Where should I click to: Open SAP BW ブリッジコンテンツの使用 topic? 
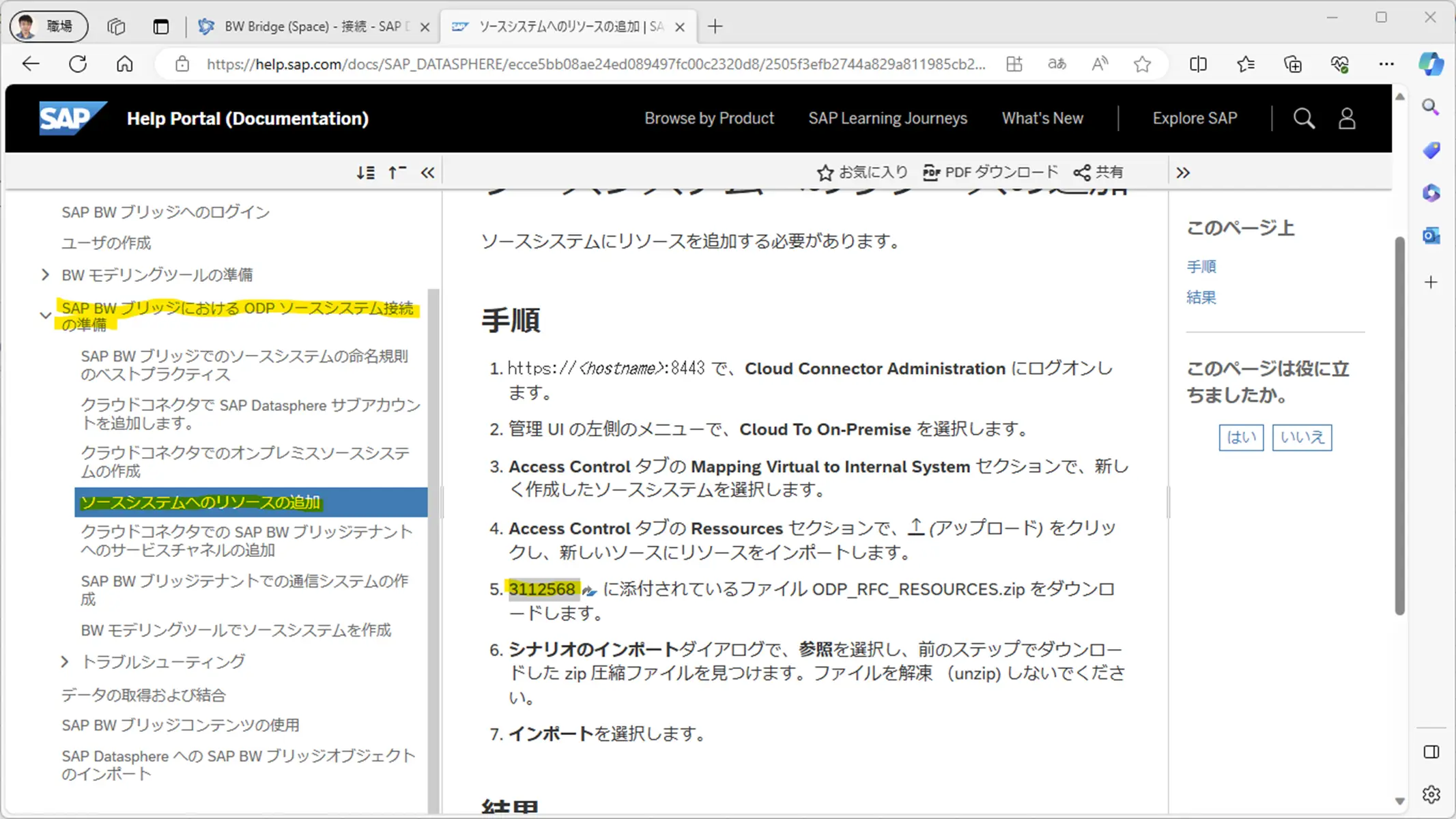click(x=180, y=725)
